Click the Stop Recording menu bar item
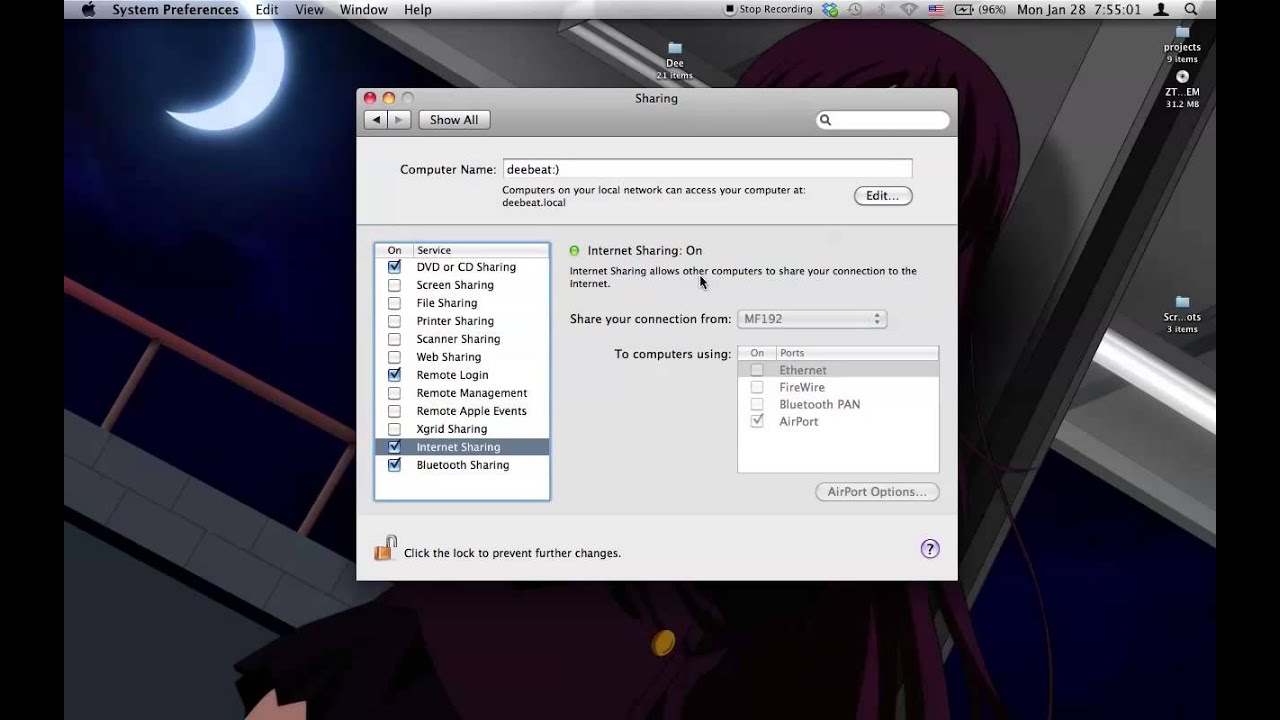1280x720 pixels. click(x=768, y=10)
